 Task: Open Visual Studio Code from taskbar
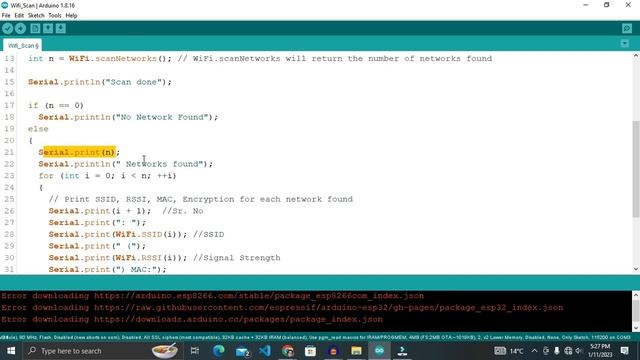point(265,351)
